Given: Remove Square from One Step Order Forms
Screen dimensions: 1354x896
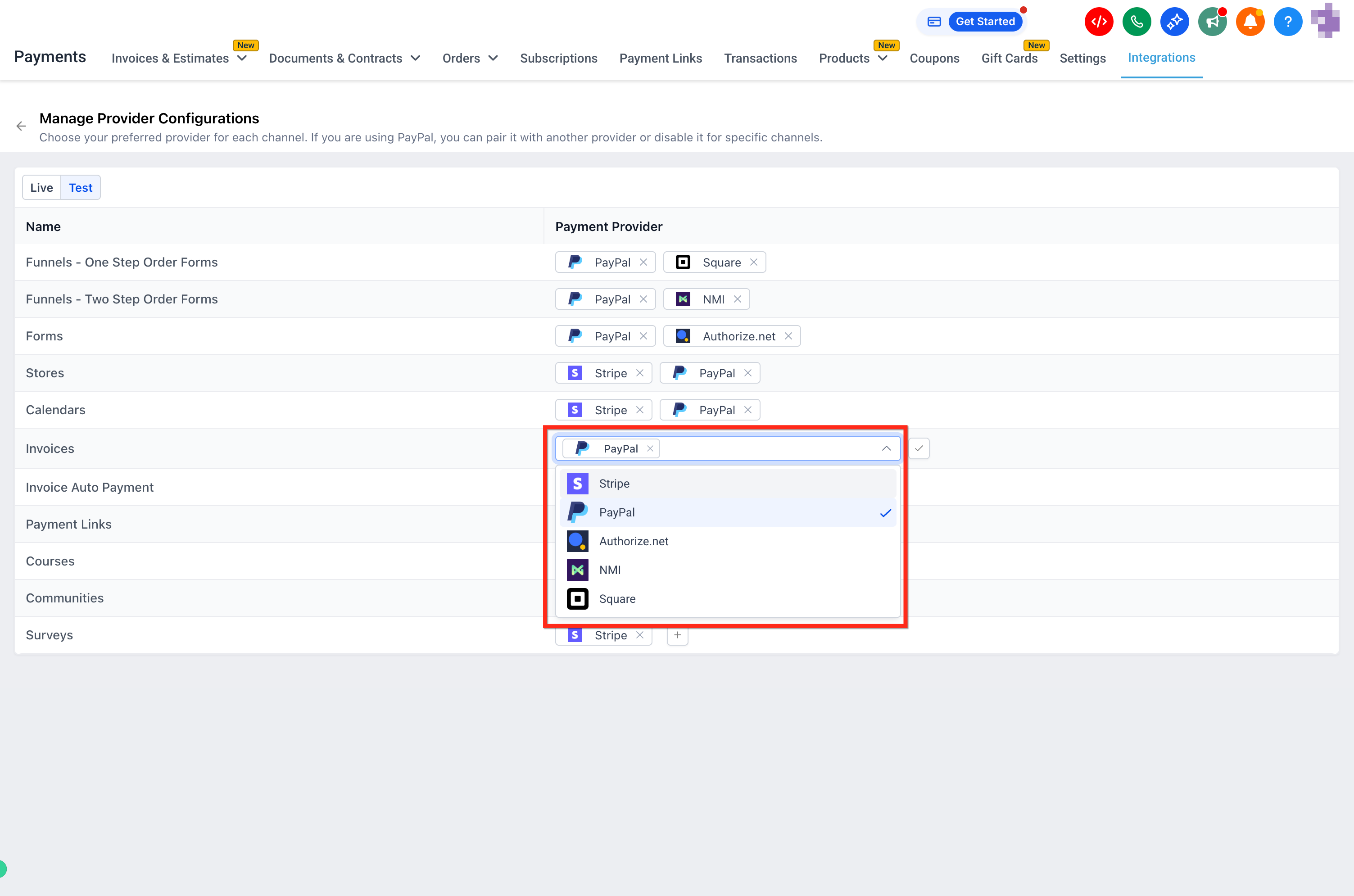Looking at the screenshot, I should point(754,262).
